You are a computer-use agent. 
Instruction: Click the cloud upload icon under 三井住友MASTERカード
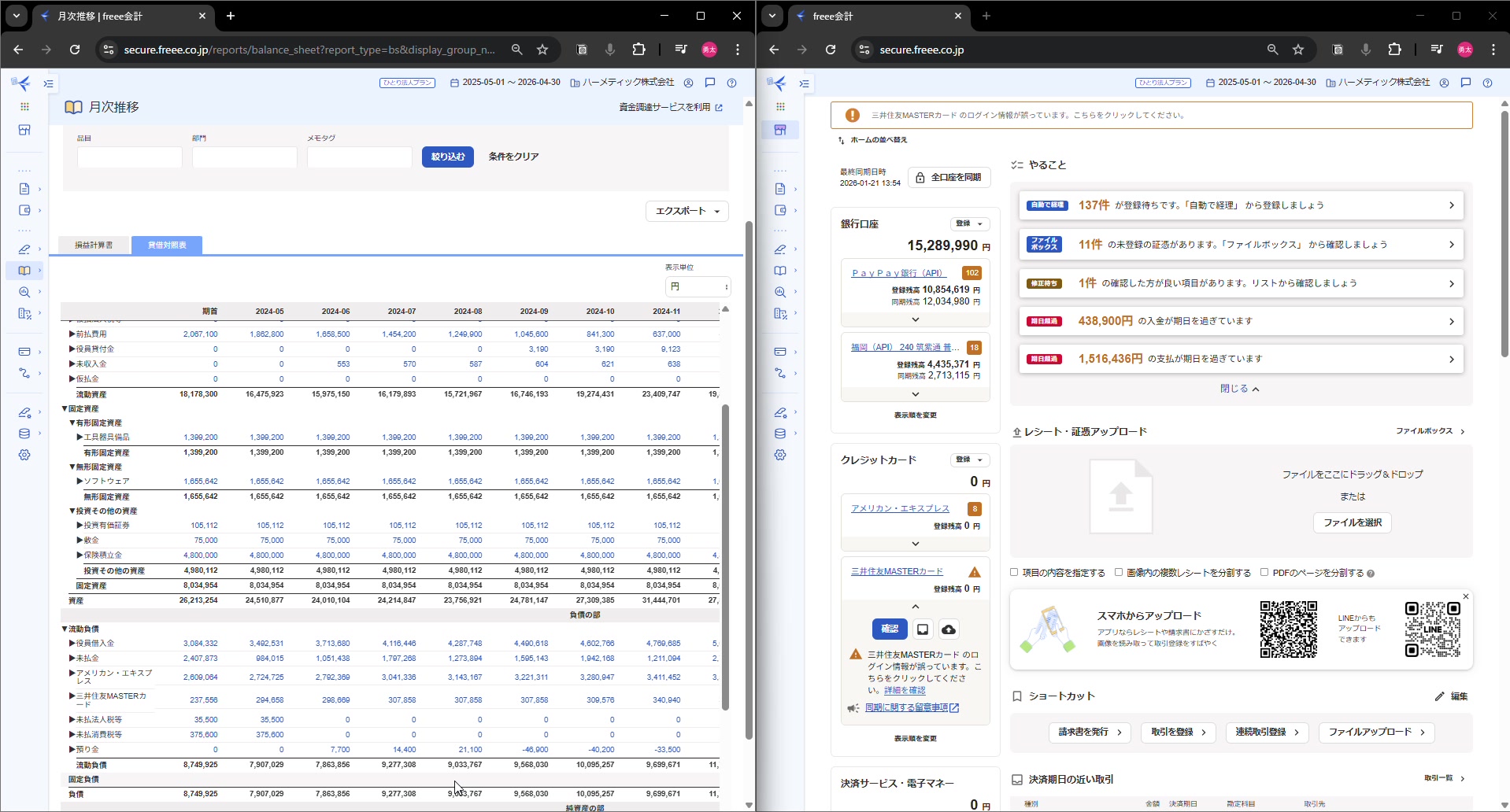pos(949,629)
